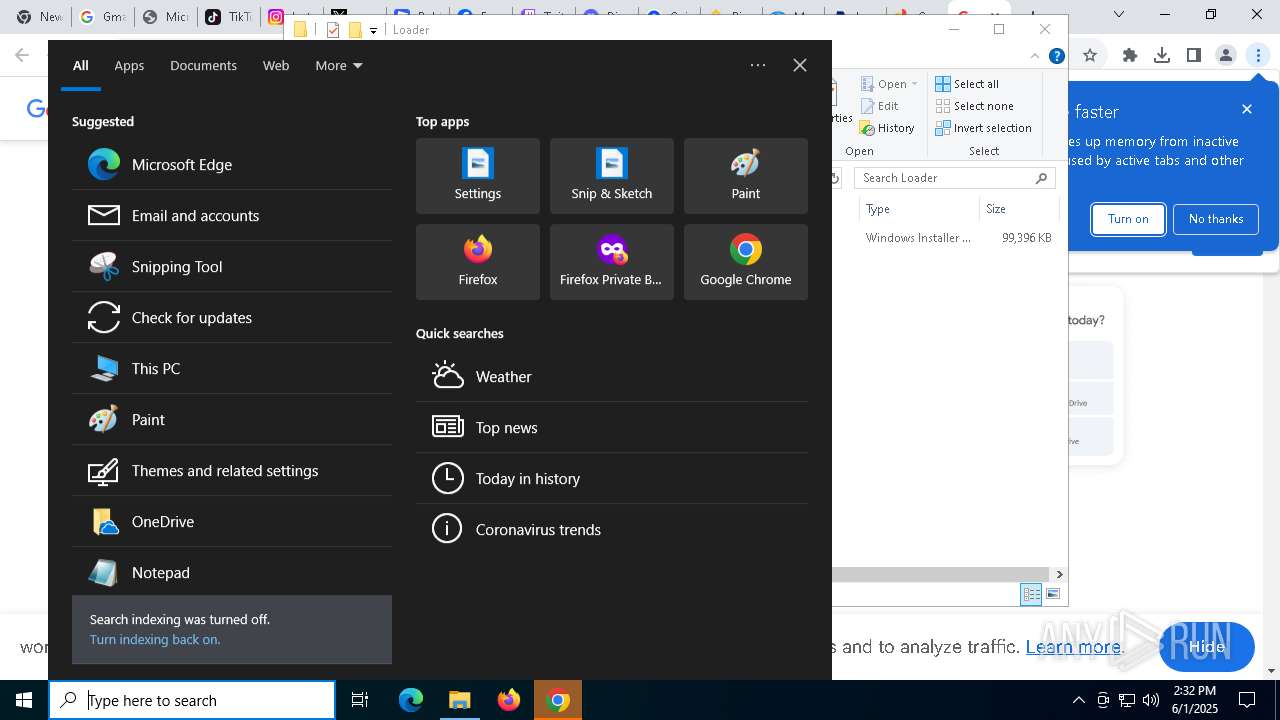Focus the Type here to search box
This screenshot has width=1280, height=720.
[192, 700]
